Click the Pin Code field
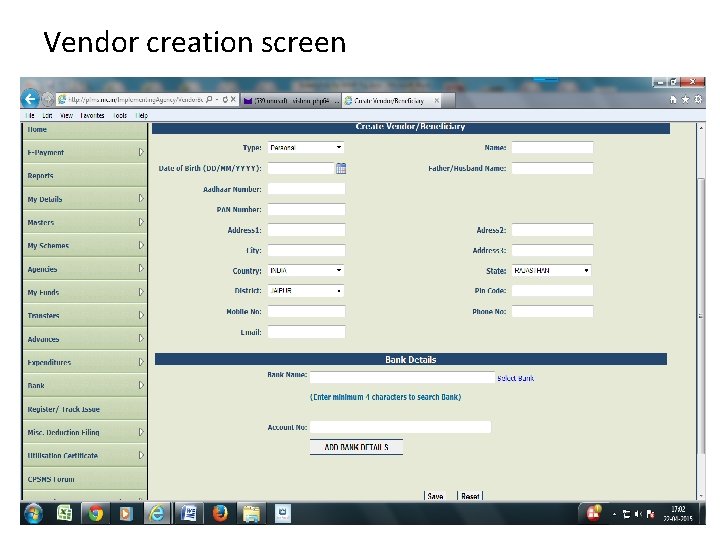 tap(552, 291)
